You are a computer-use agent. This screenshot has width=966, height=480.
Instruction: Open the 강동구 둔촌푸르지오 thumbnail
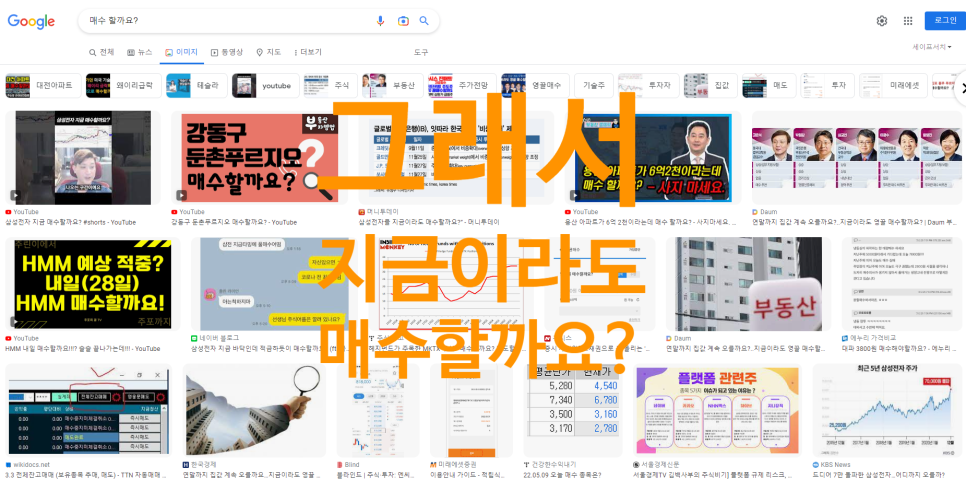click(x=259, y=158)
